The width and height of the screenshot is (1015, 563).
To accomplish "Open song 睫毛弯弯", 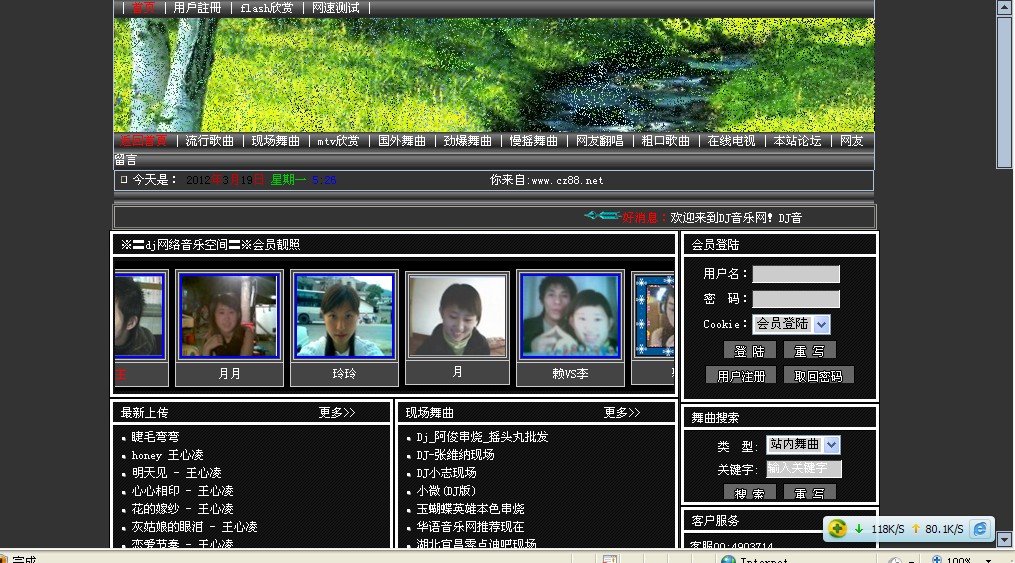I will 155,437.
